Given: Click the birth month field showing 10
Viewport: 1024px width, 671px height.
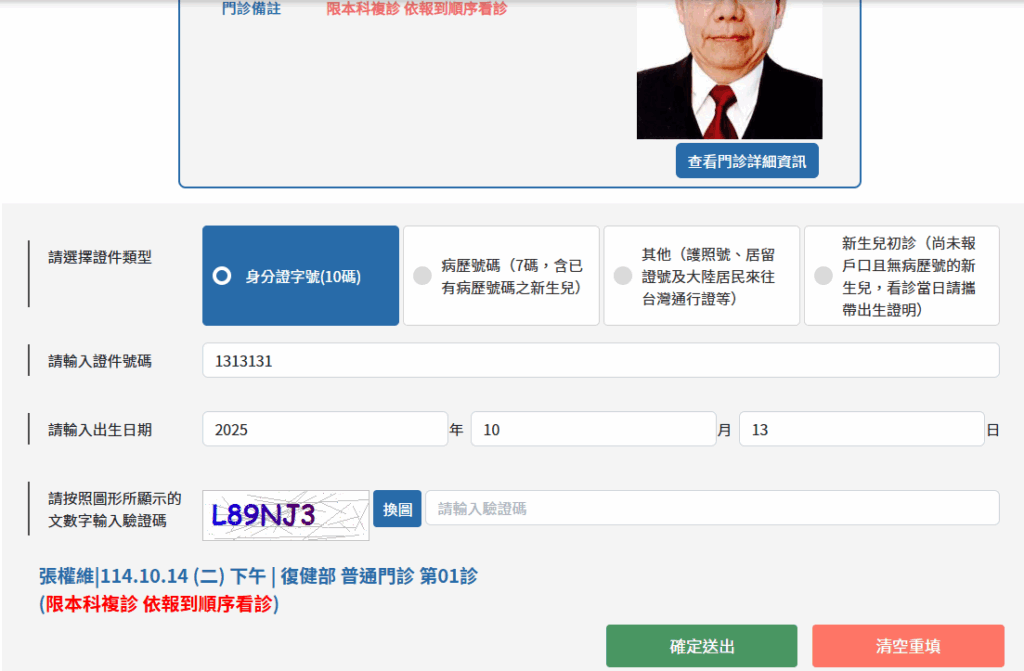Looking at the screenshot, I should 593,429.
